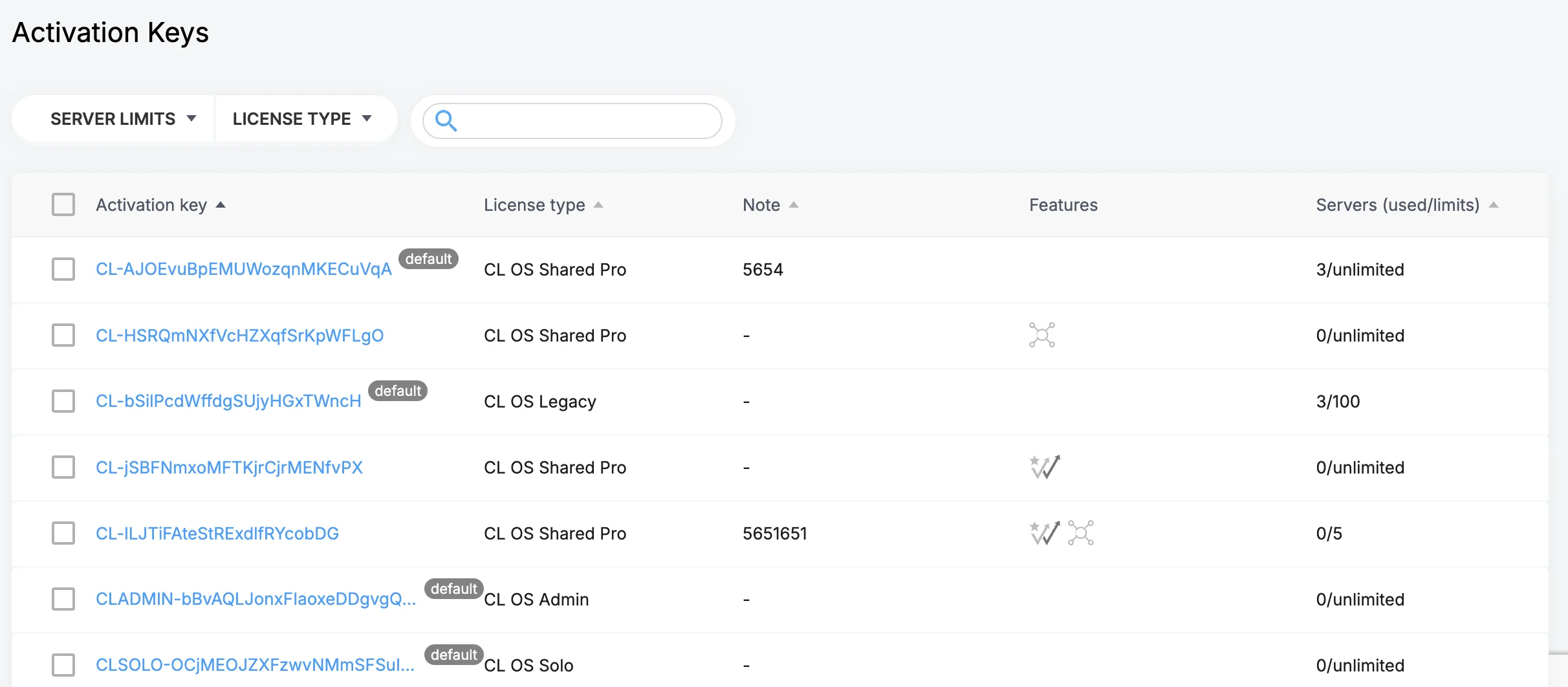
Task: Check the select-all checkbox in the table header
Action: coord(63,204)
